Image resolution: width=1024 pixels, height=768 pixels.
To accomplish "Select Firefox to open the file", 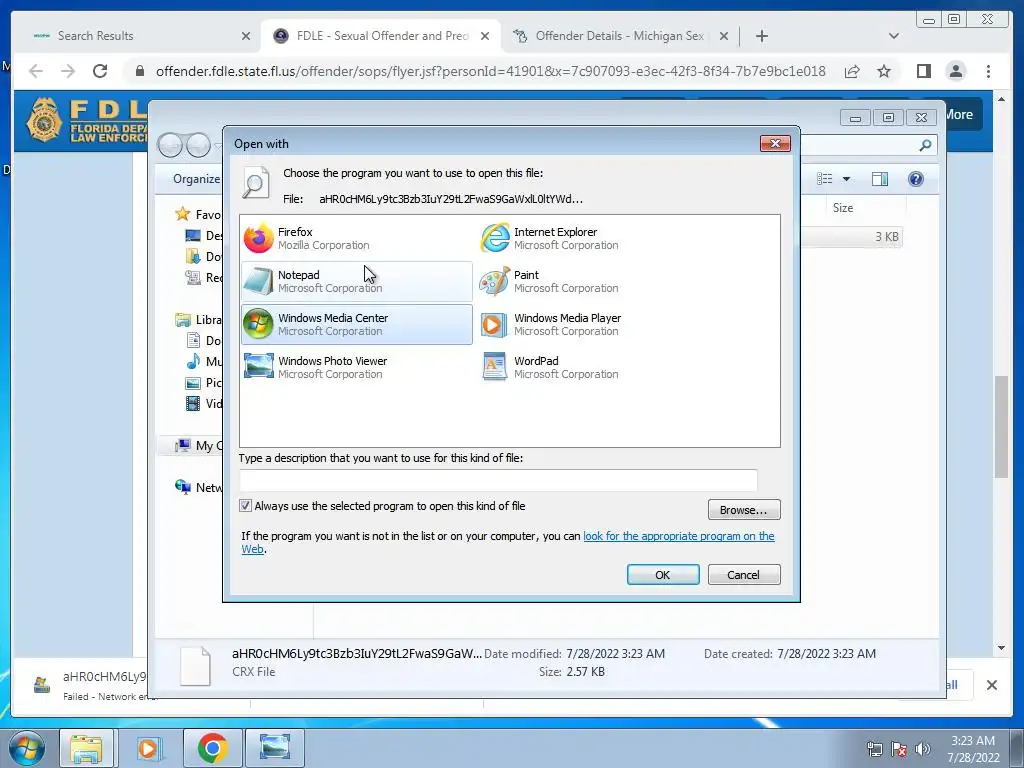I will tap(357, 238).
